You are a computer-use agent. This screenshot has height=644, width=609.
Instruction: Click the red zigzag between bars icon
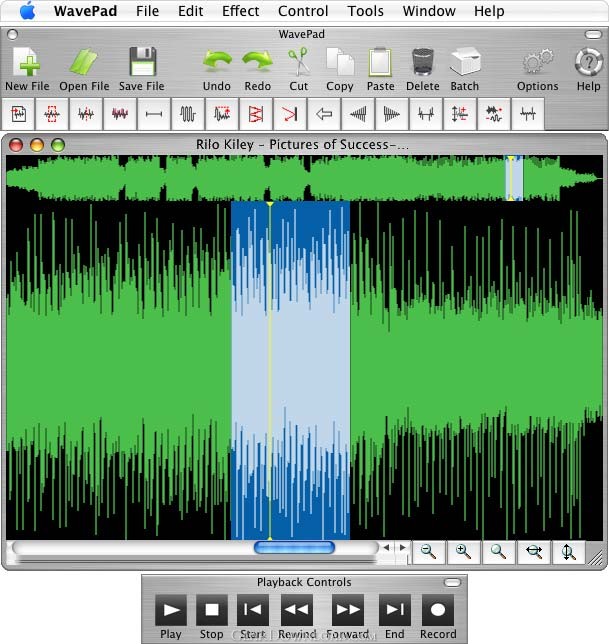pos(256,114)
